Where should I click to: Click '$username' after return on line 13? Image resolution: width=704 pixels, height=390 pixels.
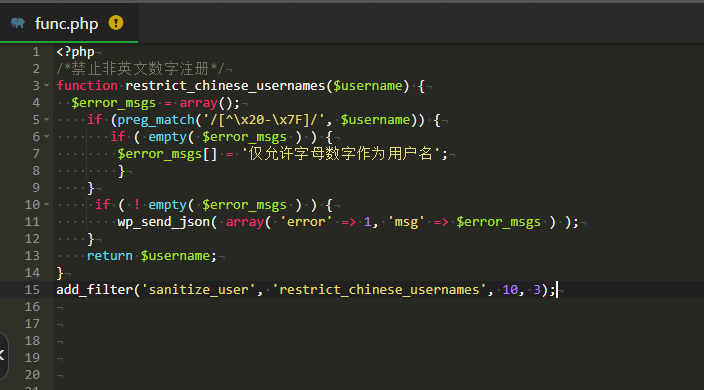175,256
